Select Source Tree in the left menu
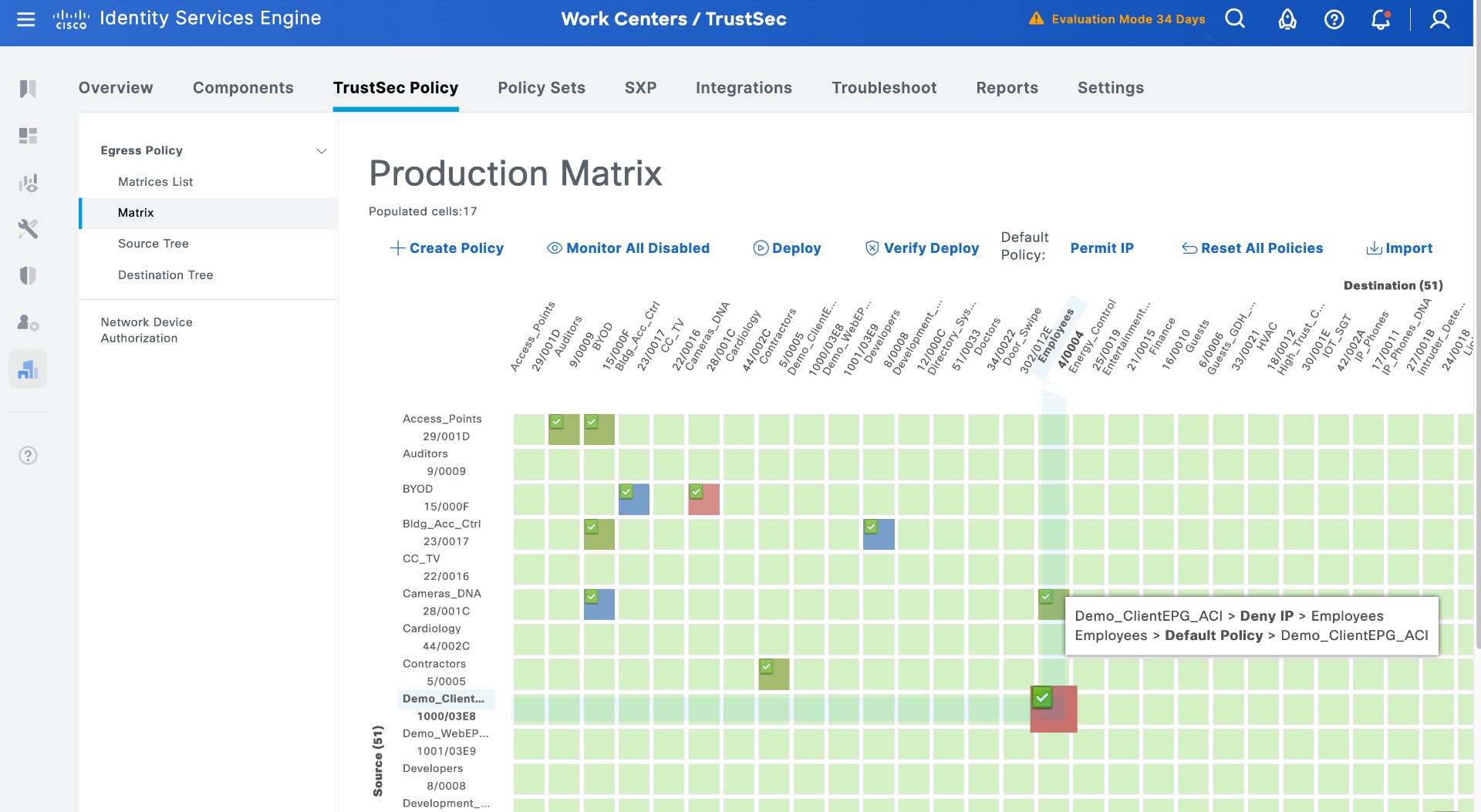 pos(153,244)
